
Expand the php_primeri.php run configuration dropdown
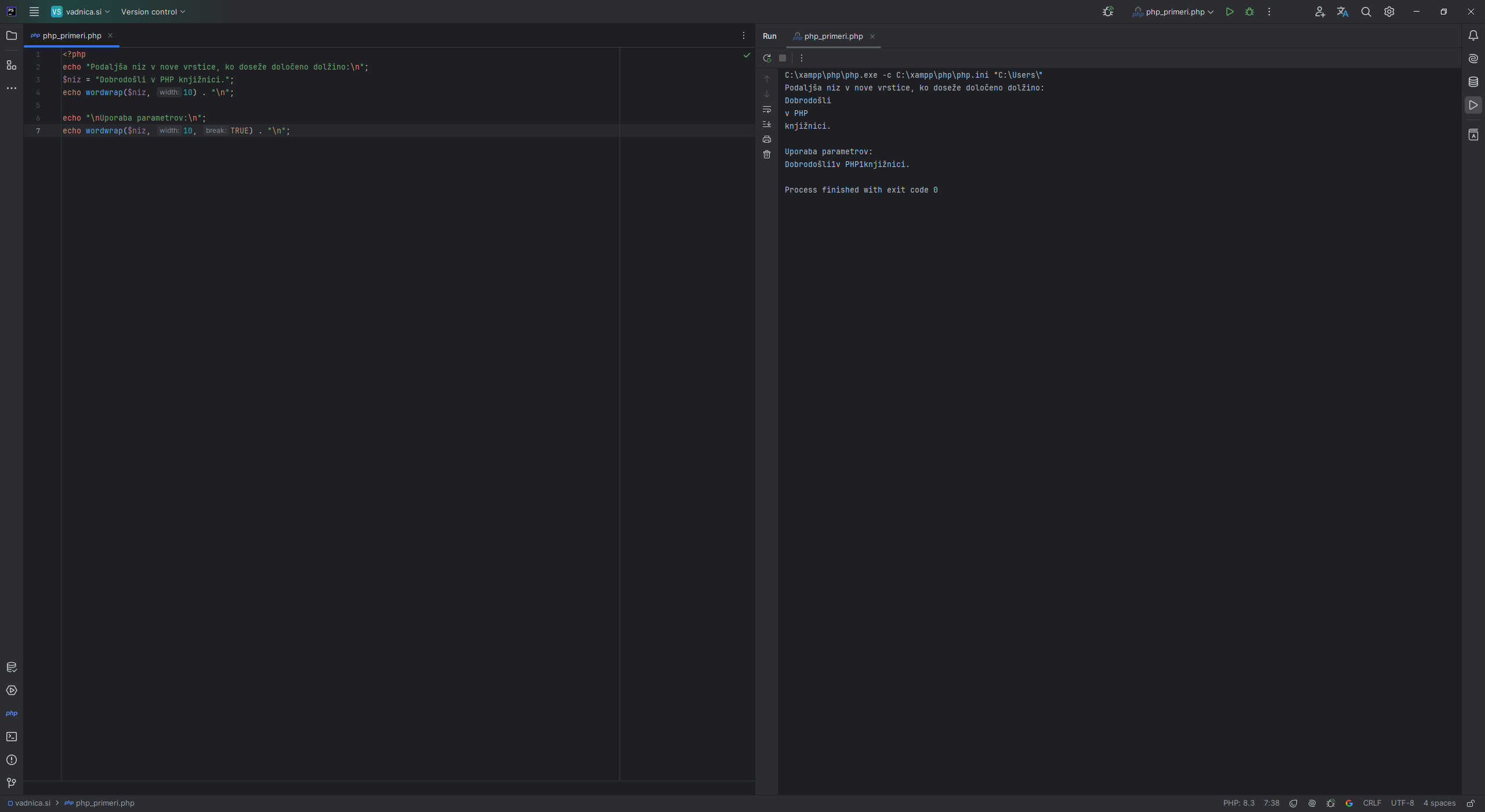pos(1211,11)
